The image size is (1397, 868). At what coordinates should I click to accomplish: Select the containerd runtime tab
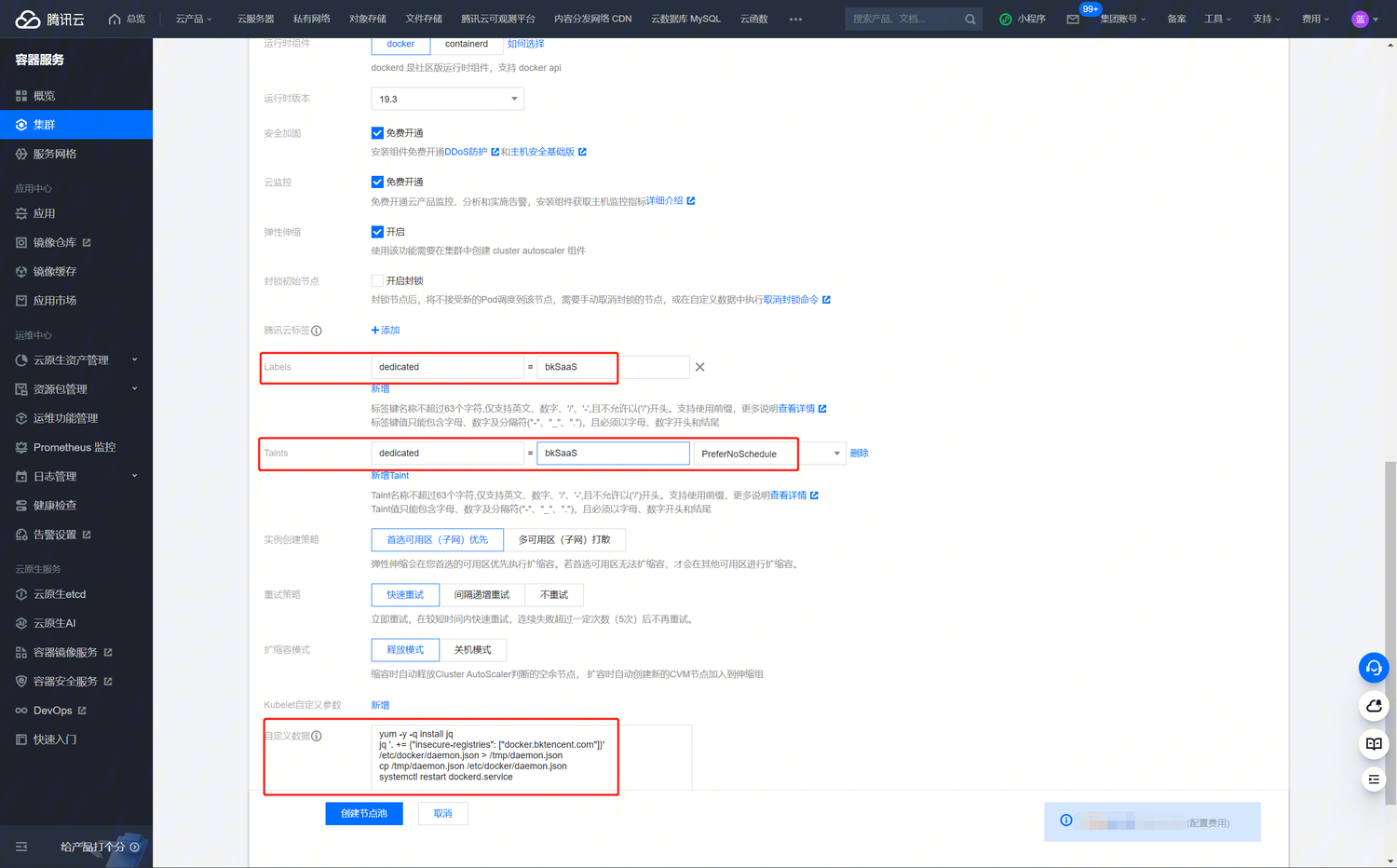[466, 44]
